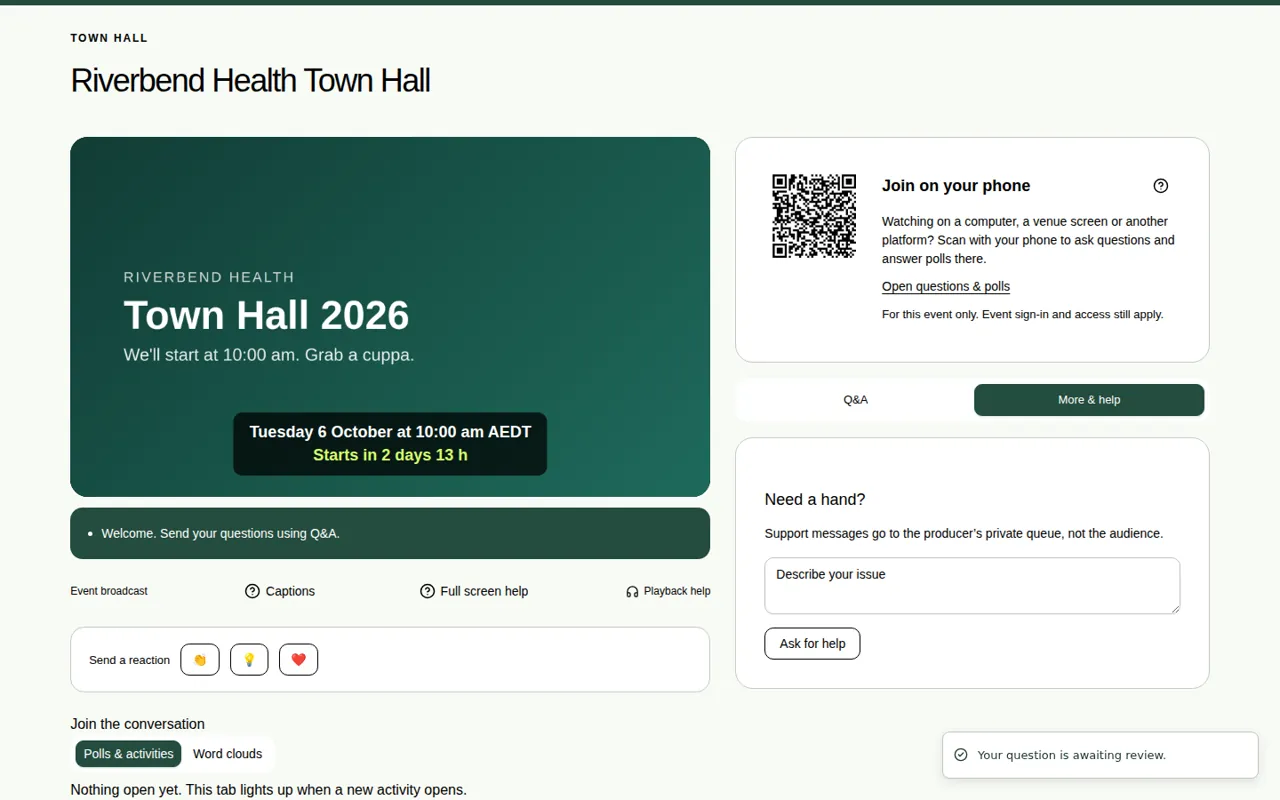Select the More & help tab
The width and height of the screenshot is (1280, 800).
pyautogui.click(x=1089, y=400)
